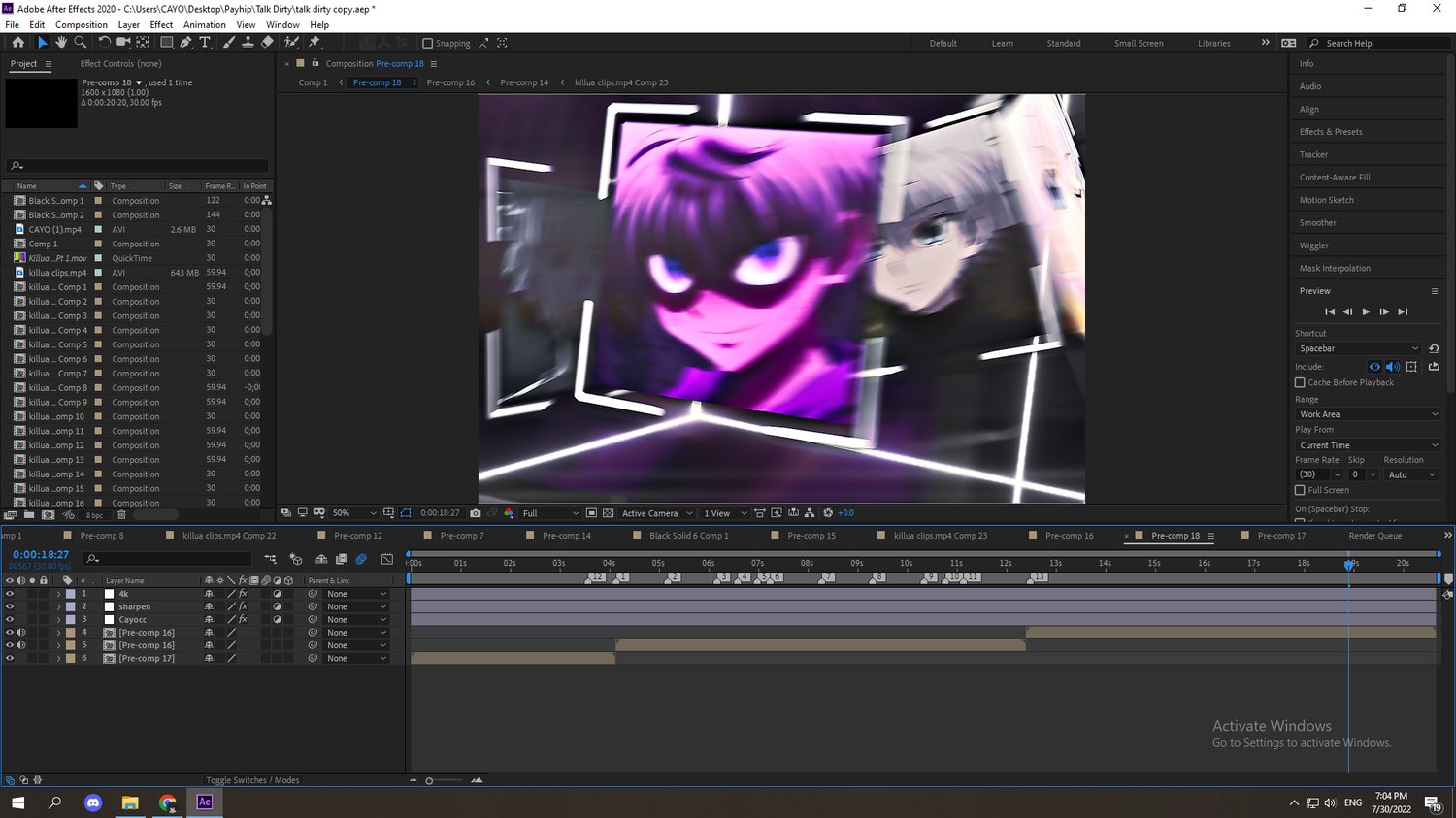Take a snapshot with camera icon
The width and height of the screenshot is (1456, 818).
(475, 513)
